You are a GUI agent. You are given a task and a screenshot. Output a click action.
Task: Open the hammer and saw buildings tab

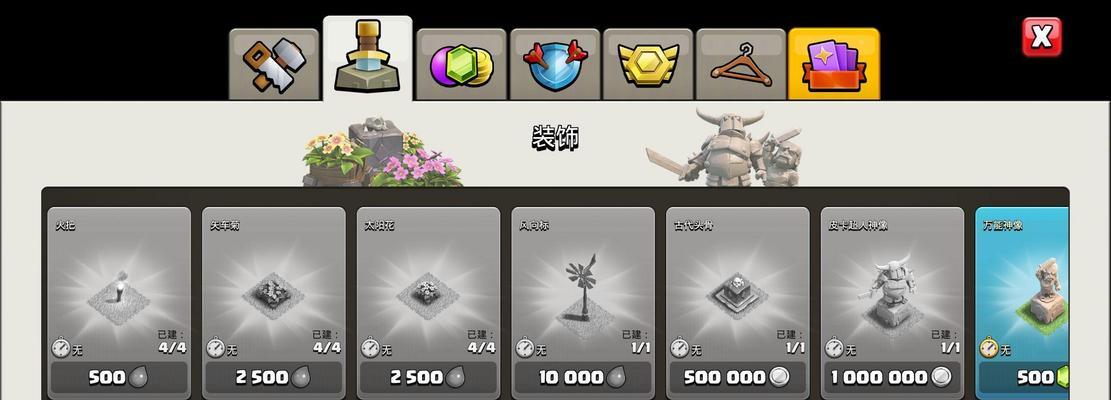click(273, 64)
